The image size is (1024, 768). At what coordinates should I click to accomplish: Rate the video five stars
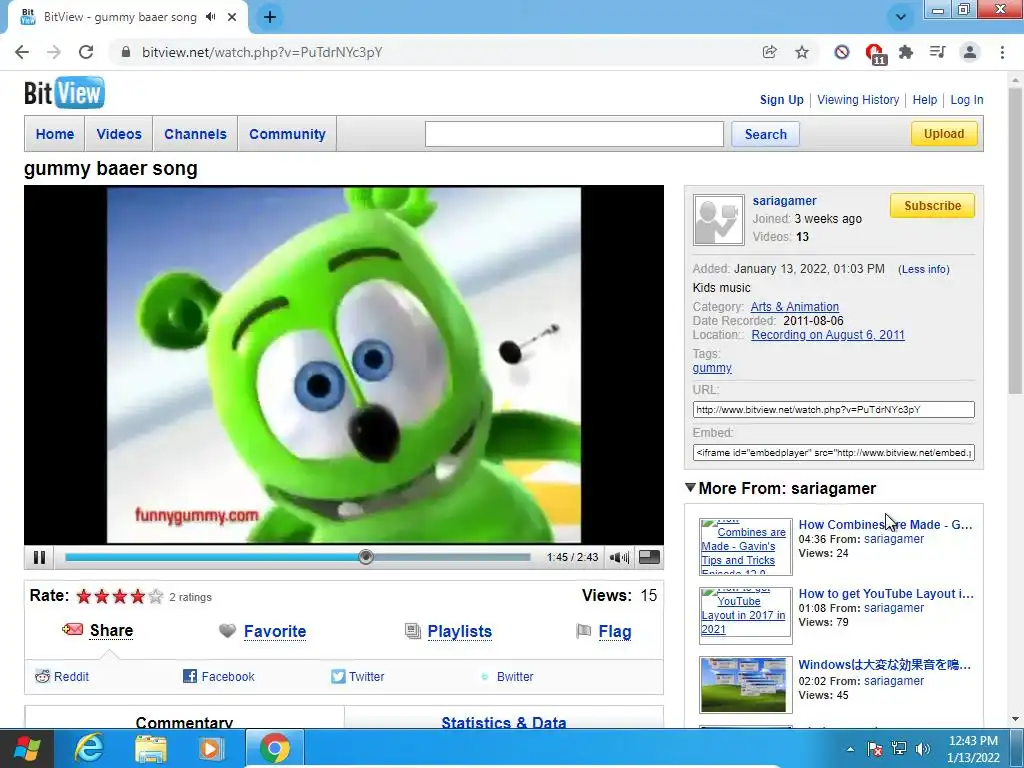pyautogui.click(x=155, y=596)
